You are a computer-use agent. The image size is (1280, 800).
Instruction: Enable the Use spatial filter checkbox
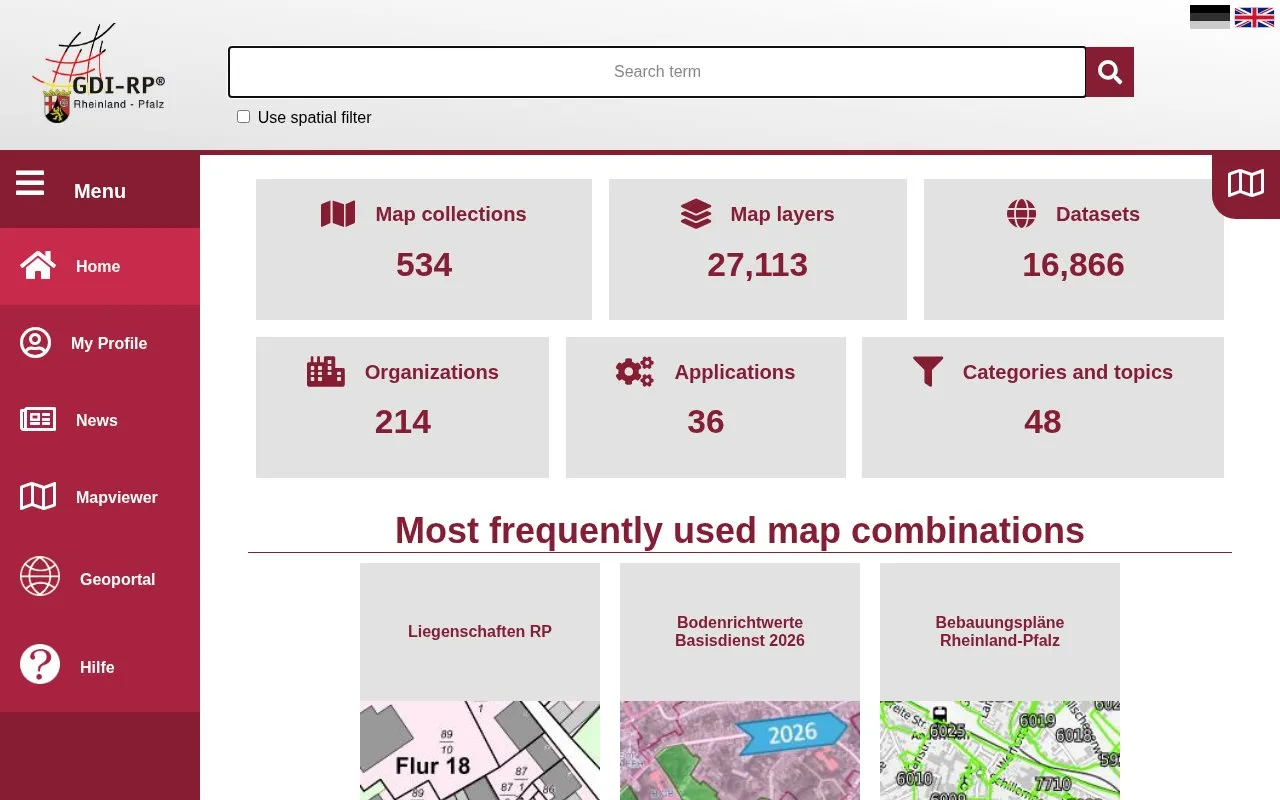[243, 117]
